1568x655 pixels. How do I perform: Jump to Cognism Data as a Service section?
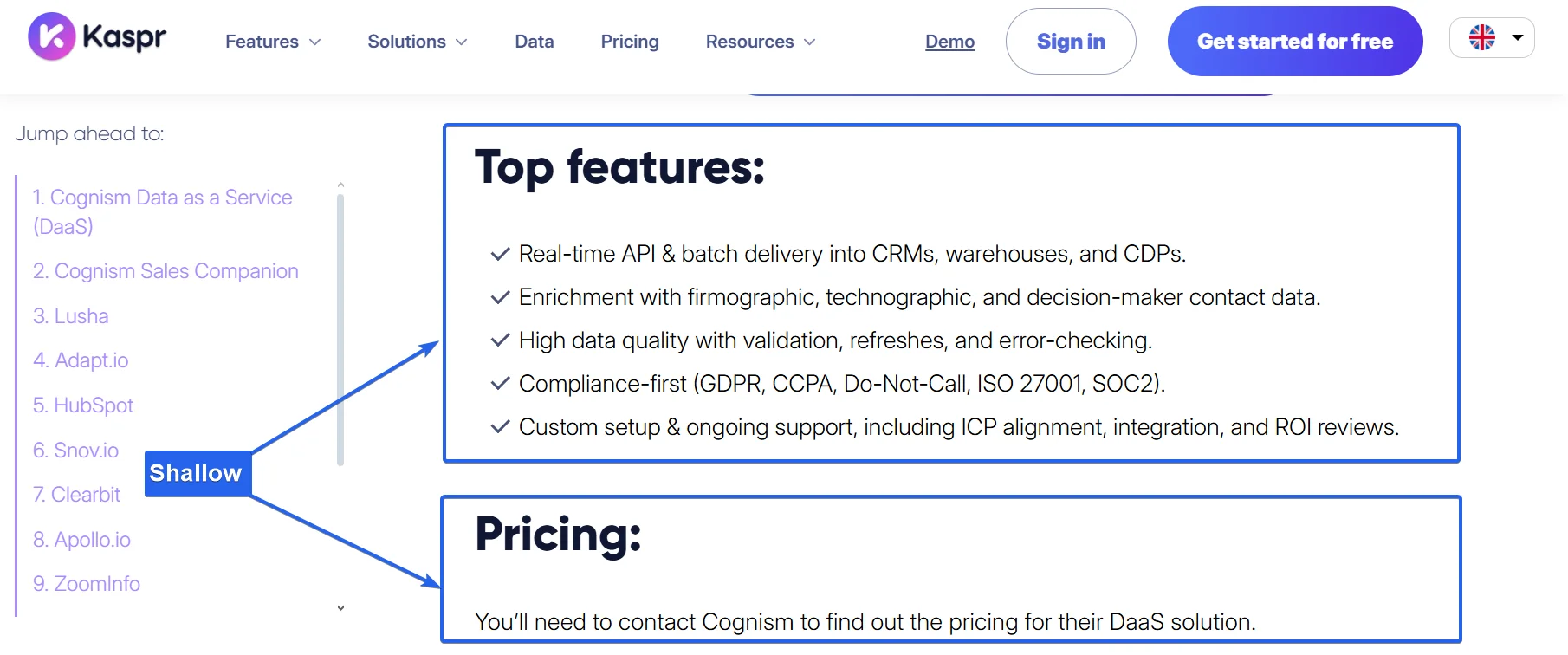tap(162, 211)
